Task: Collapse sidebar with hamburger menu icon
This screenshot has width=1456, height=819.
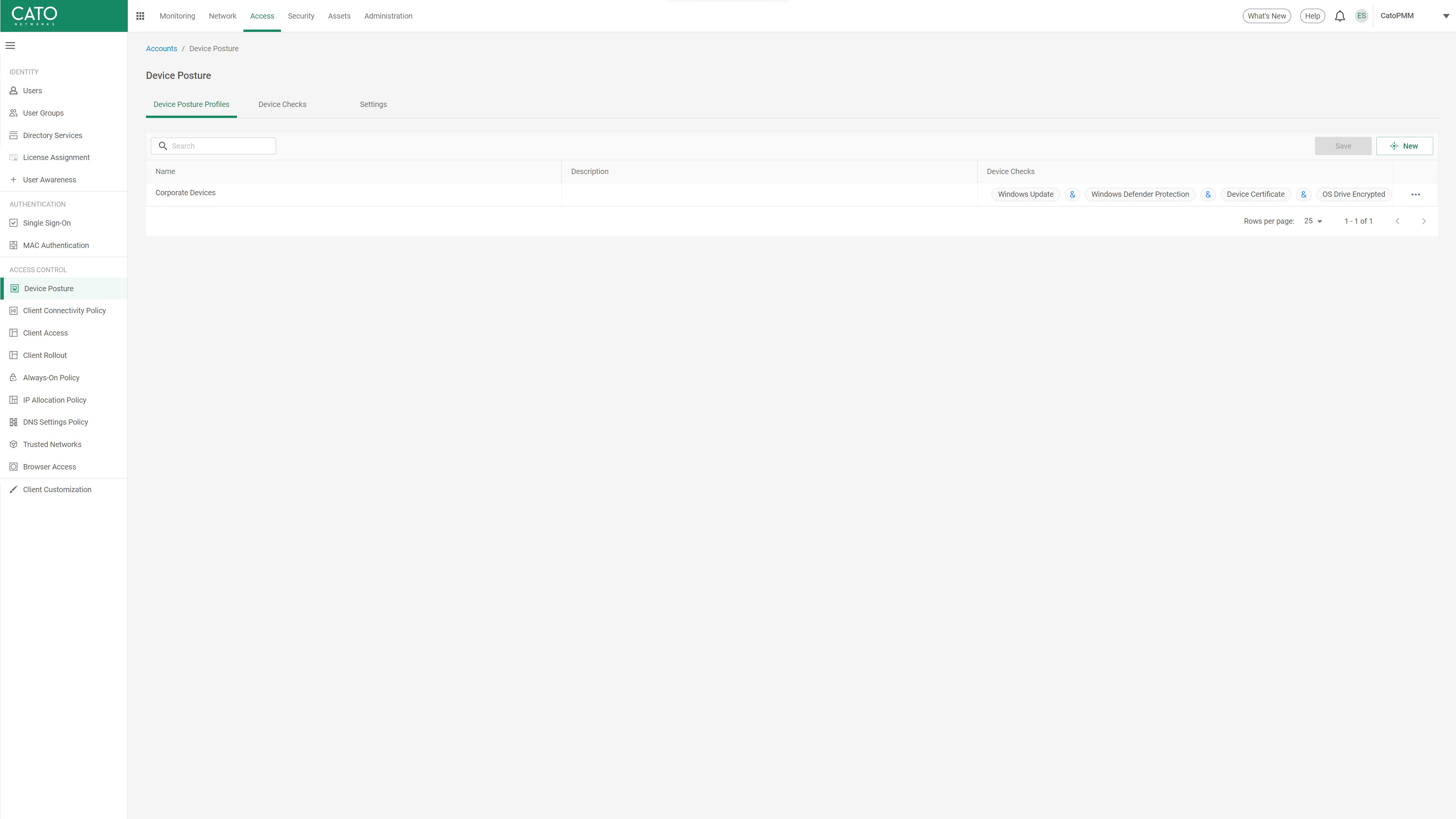Action: pyautogui.click(x=10, y=46)
